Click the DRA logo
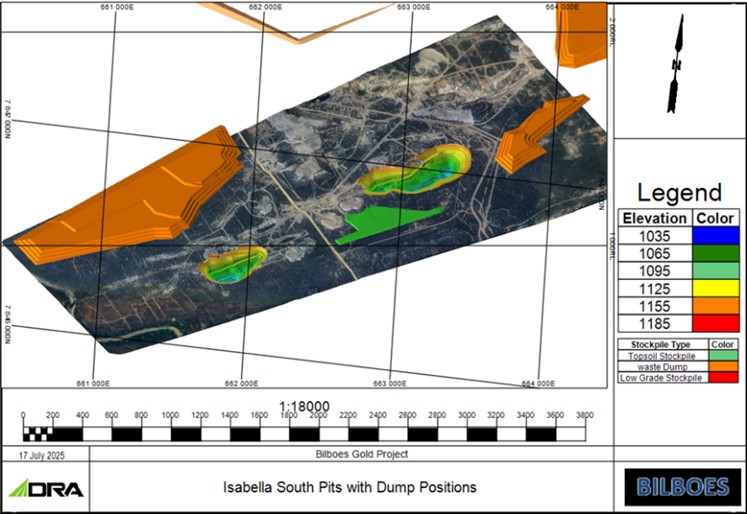 coord(46,488)
